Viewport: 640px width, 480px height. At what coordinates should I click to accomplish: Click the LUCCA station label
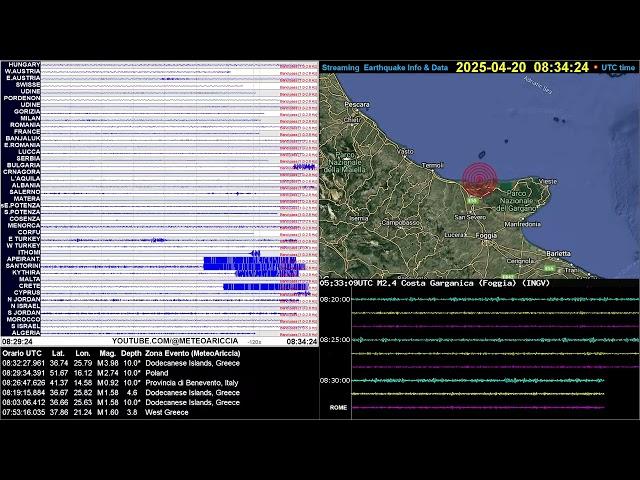pyautogui.click(x=29, y=151)
